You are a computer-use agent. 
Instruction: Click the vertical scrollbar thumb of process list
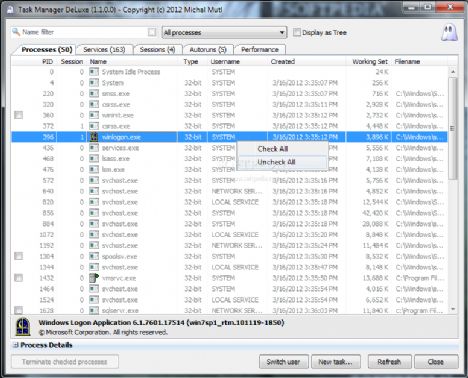(x=453, y=128)
